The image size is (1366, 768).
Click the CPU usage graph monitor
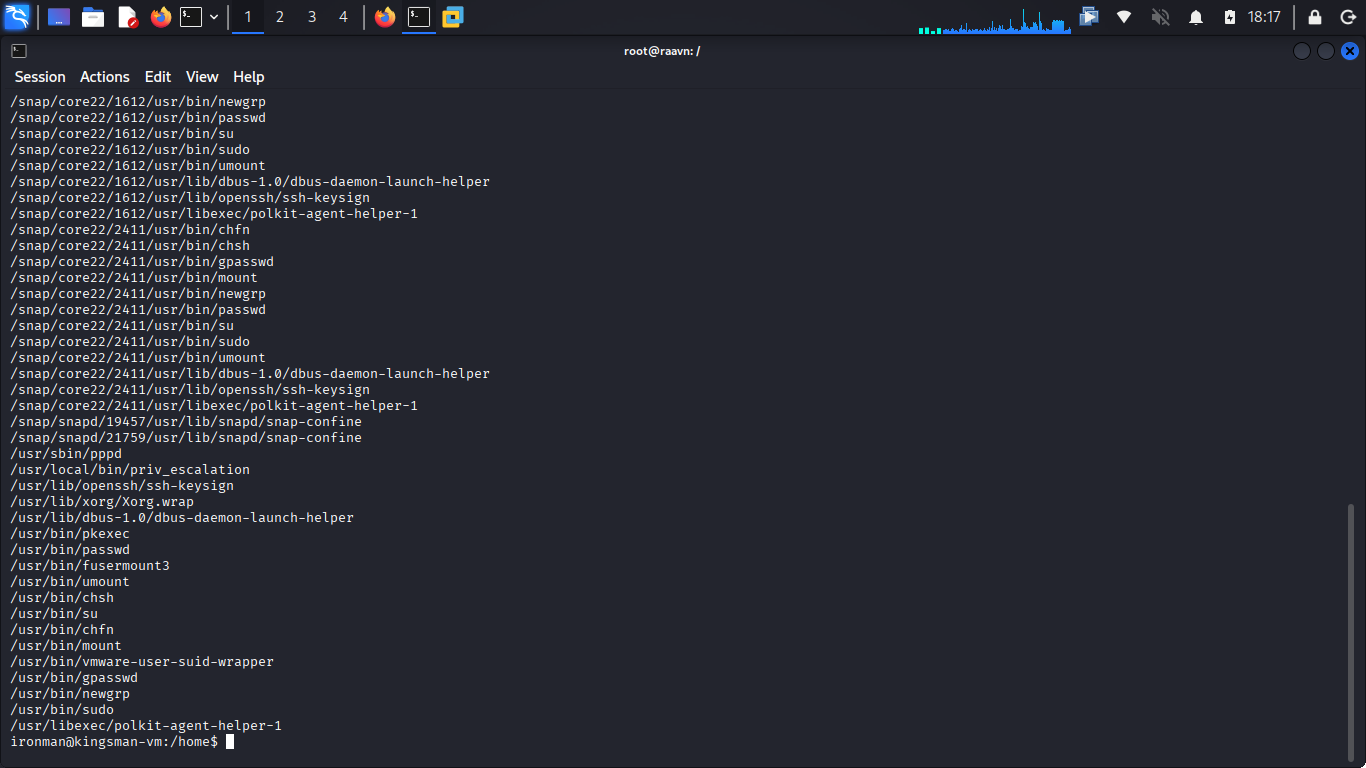click(995, 20)
